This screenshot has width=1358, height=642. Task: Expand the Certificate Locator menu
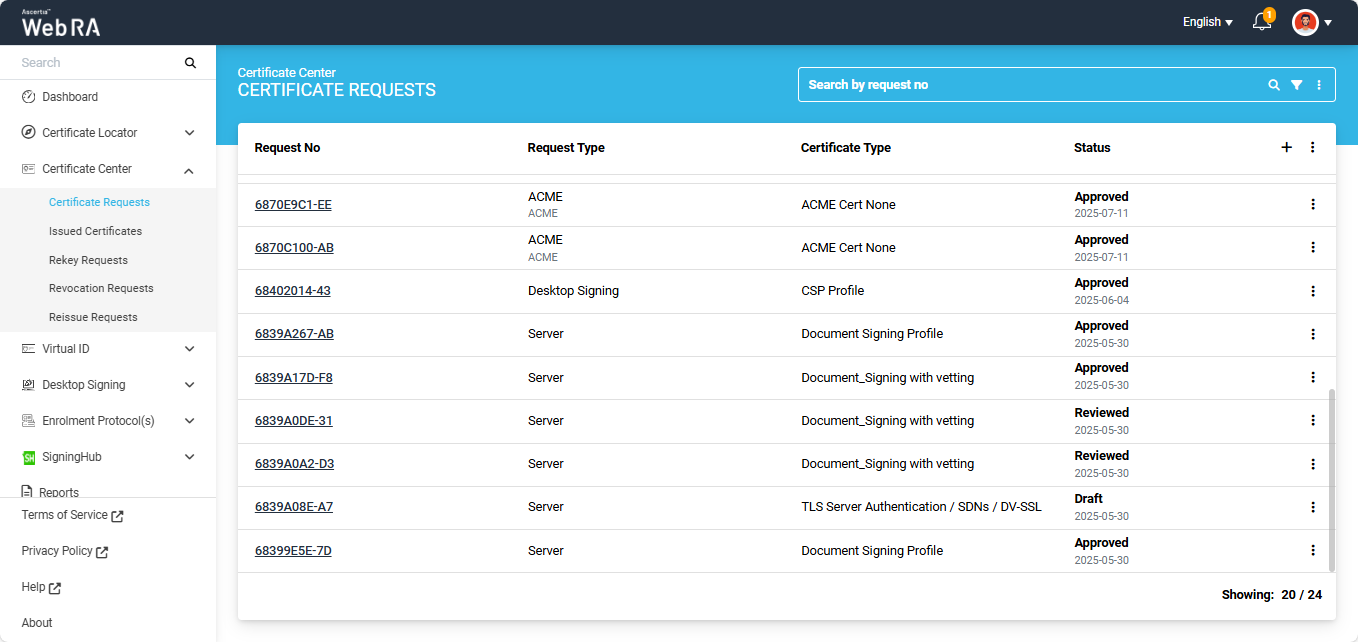click(189, 133)
